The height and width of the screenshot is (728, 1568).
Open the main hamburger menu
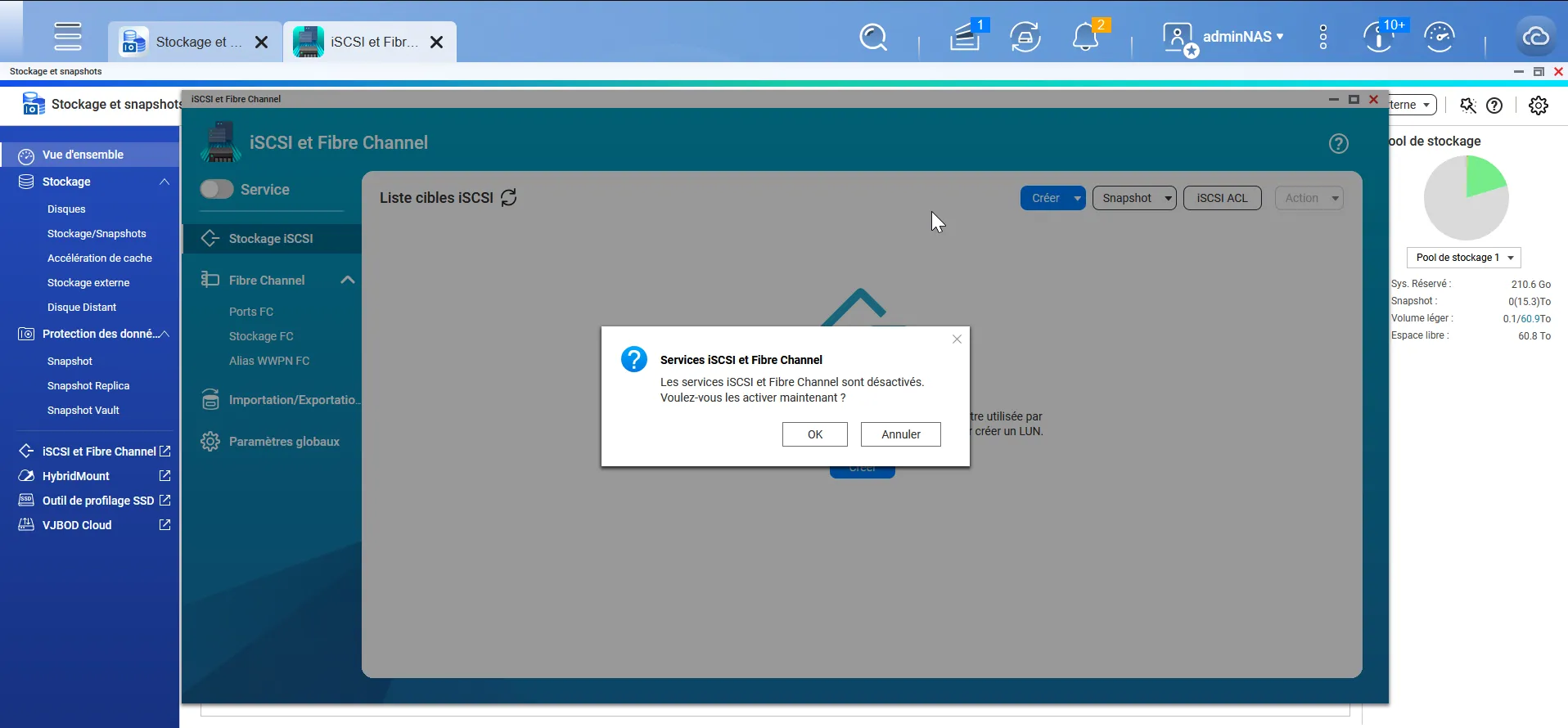[67, 37]
